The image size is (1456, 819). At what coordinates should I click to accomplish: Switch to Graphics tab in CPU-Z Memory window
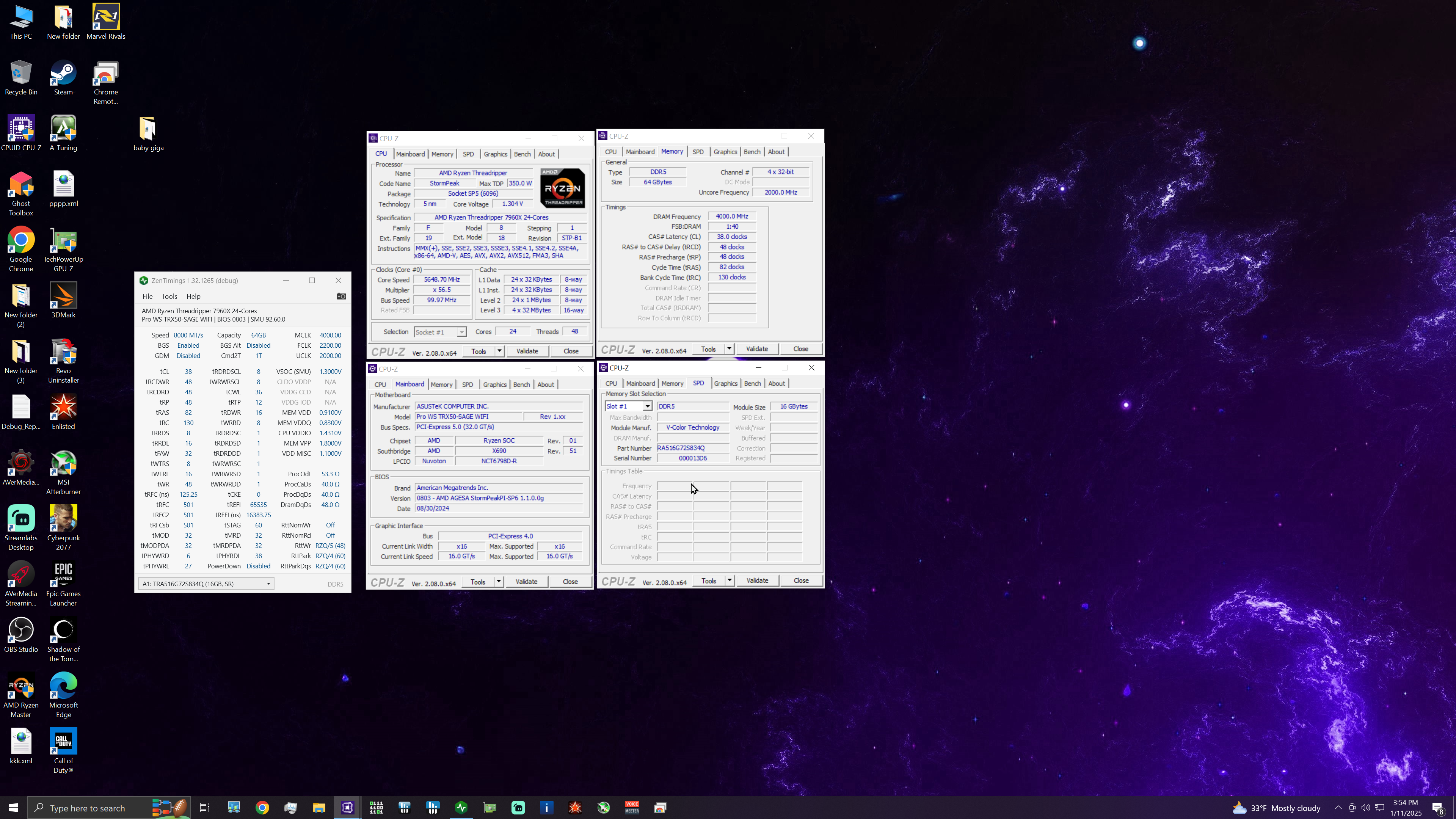tap(725, 152)
